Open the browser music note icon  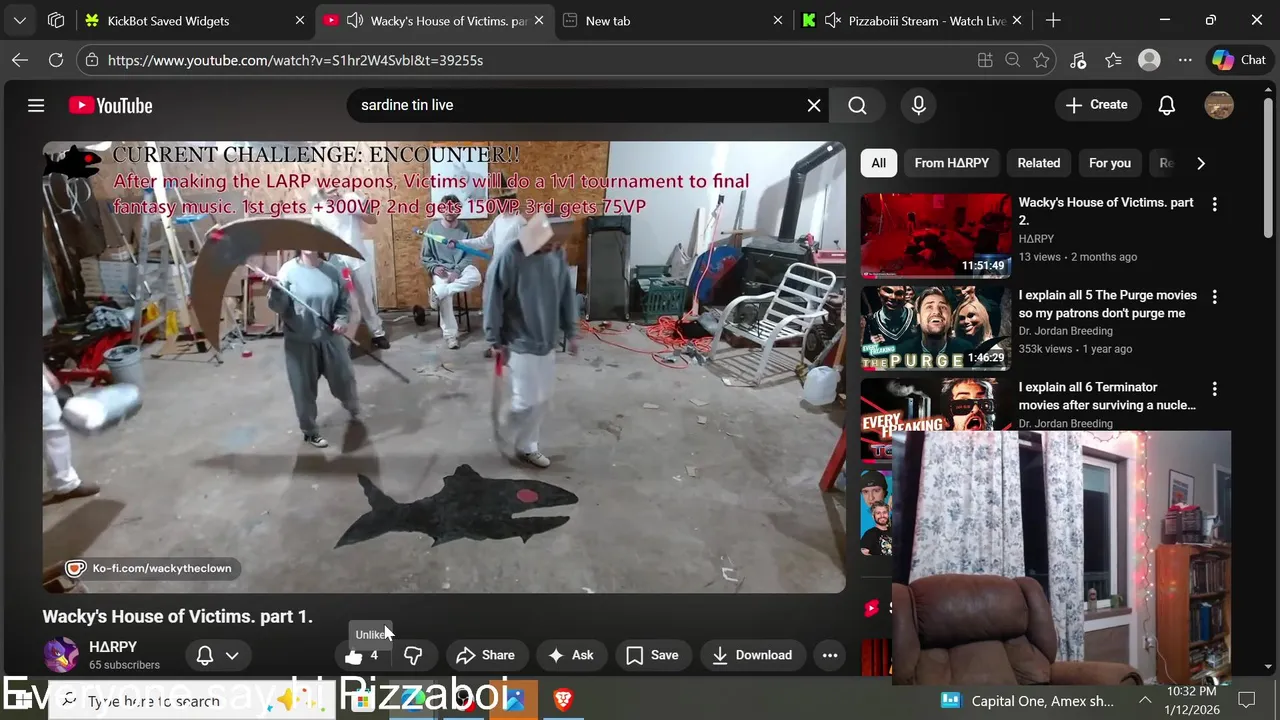click(1078, 60)
